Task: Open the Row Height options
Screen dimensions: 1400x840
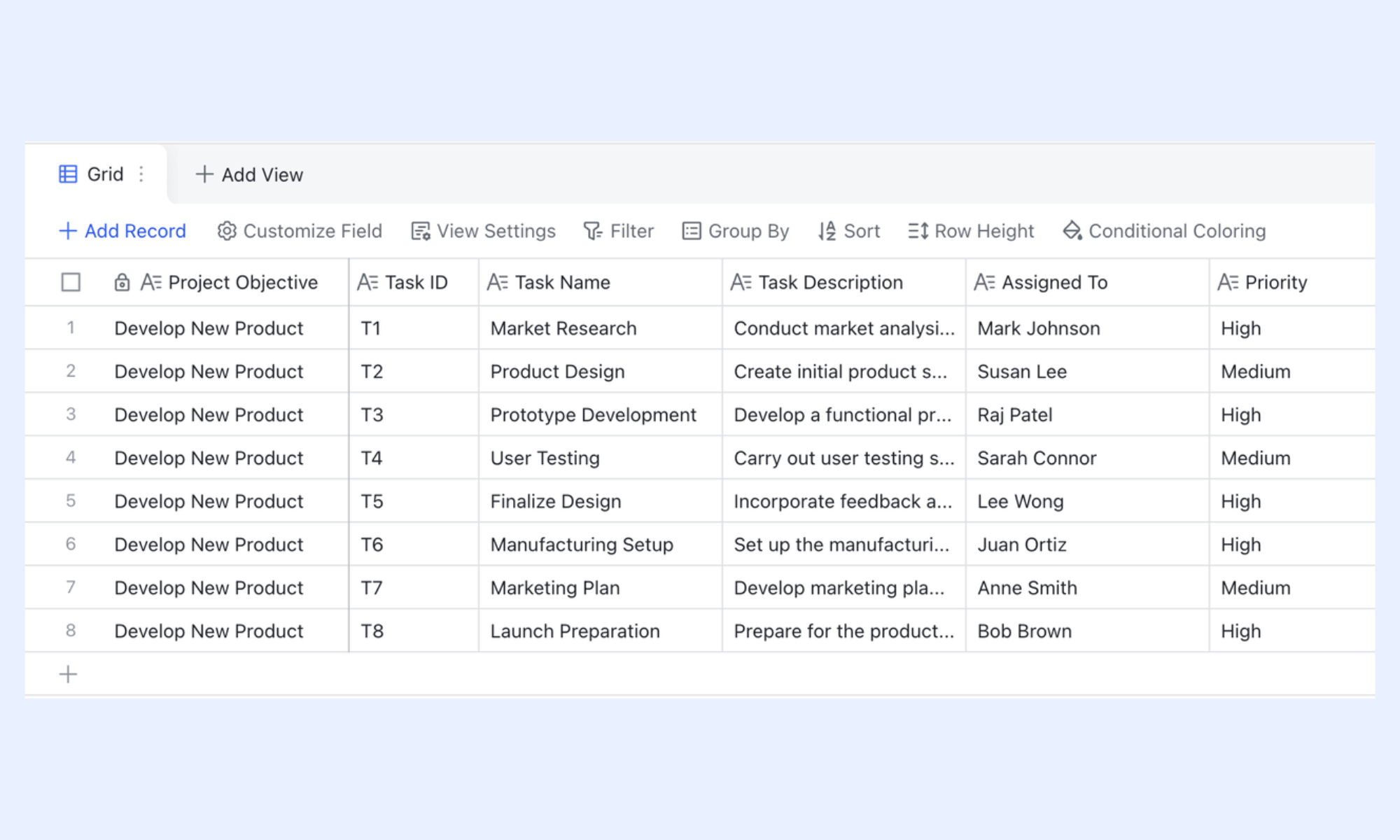Action: 971,231
